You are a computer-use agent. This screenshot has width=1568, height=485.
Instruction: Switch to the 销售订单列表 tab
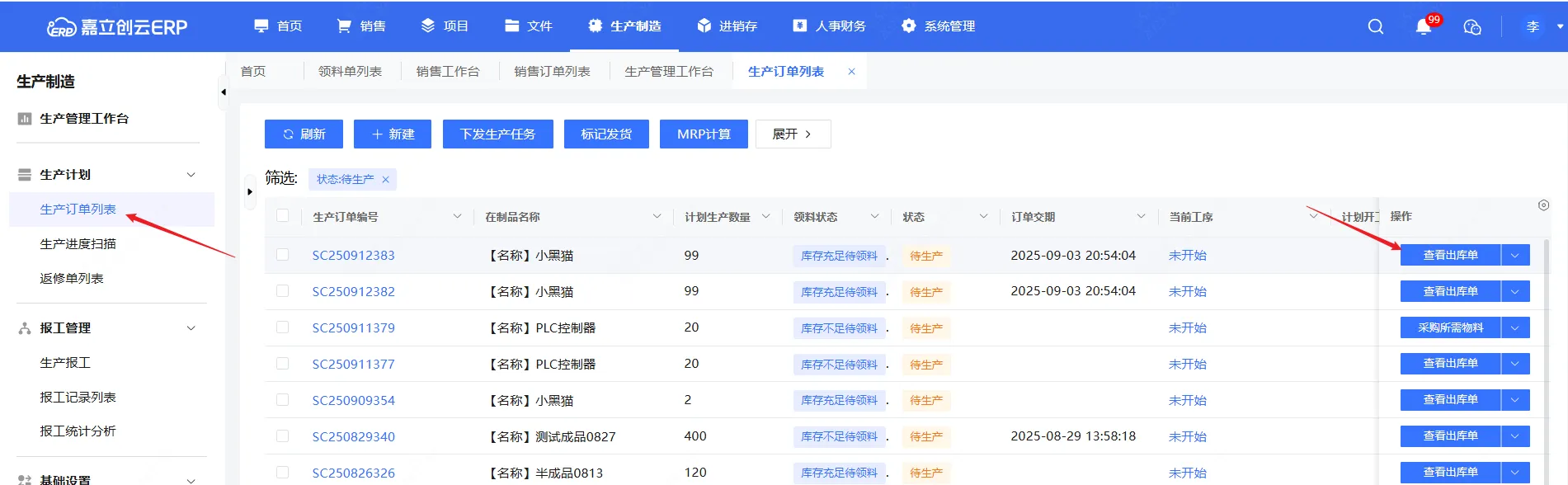pos(552,72)
